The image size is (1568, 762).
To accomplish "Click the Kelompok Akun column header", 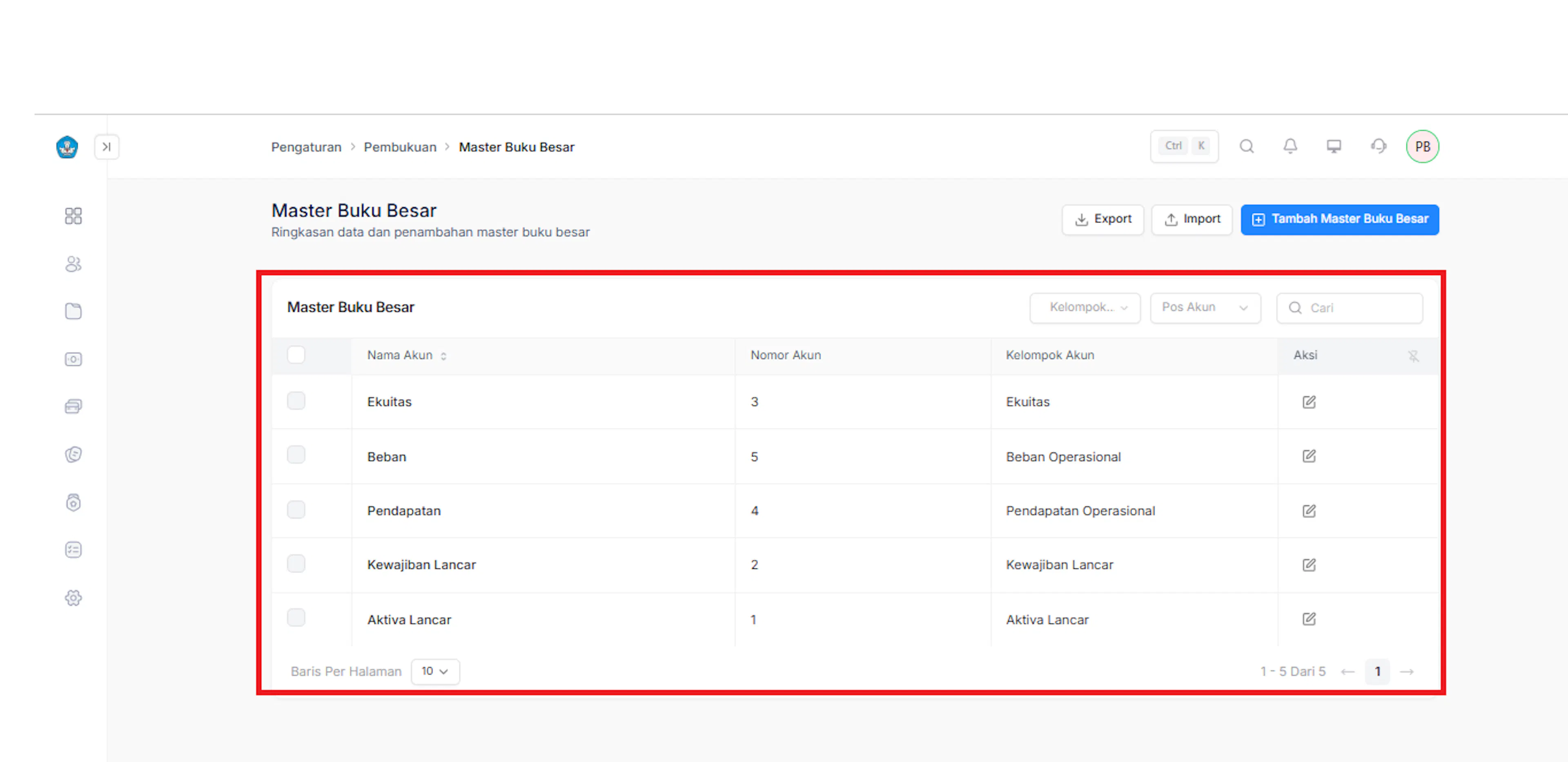I will click(x=1050, y=355).
